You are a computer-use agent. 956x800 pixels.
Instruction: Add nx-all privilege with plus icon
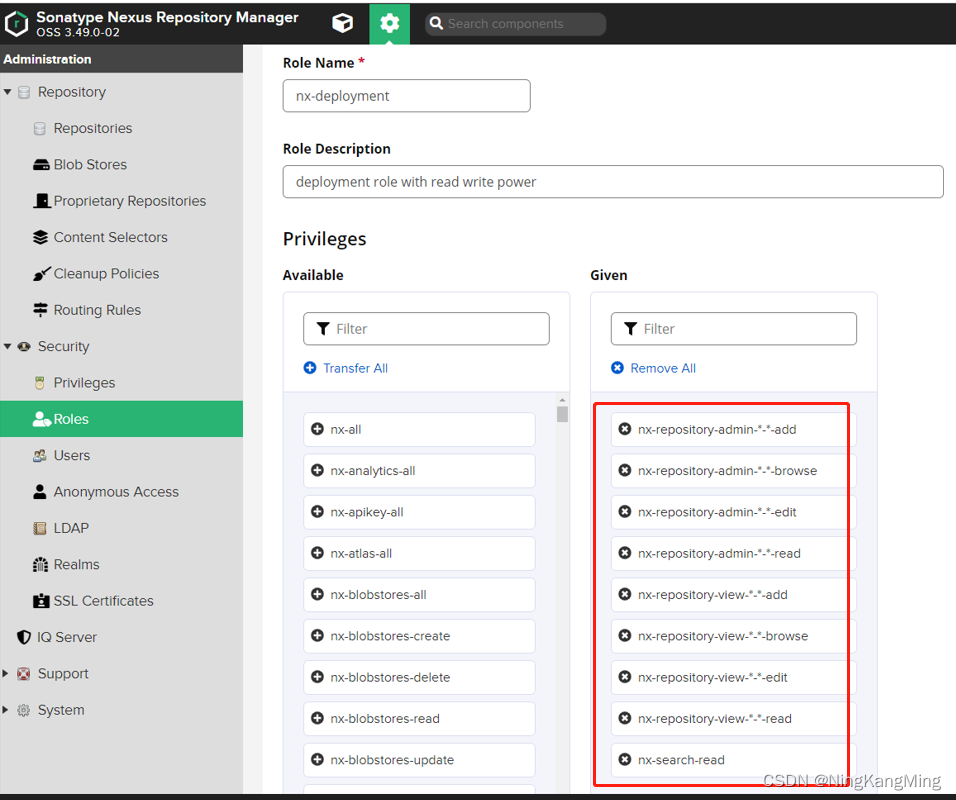pyautogui.click(x=317, y=429)
